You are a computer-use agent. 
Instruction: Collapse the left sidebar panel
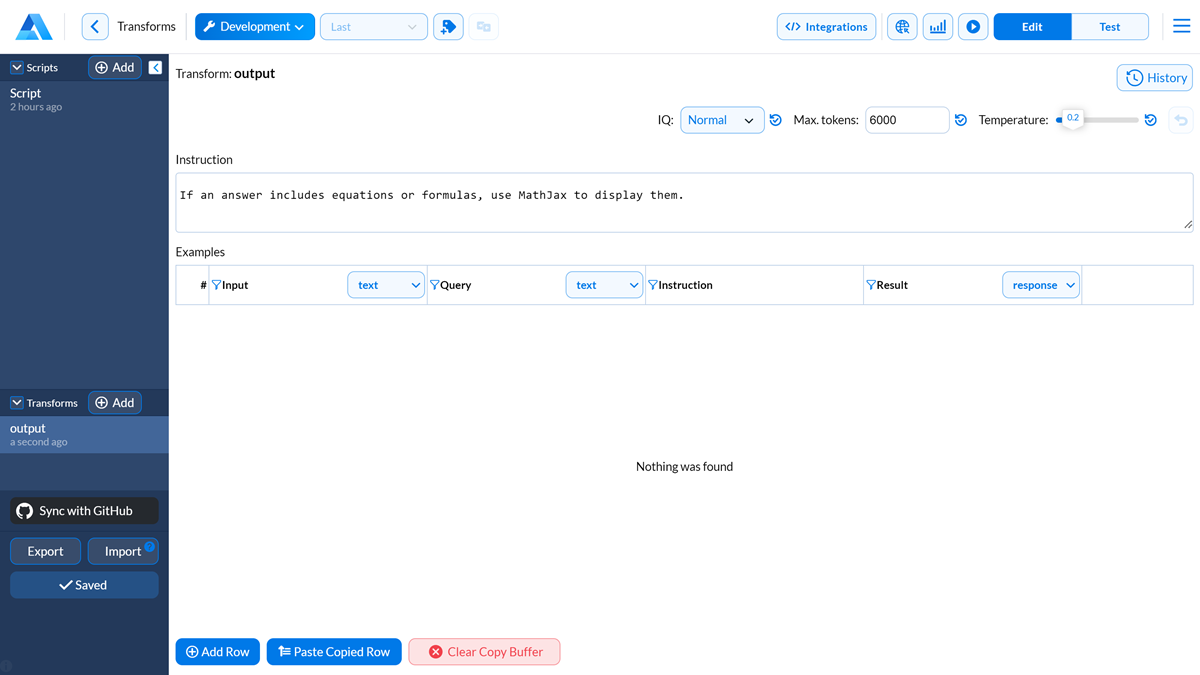click(155, 67)
